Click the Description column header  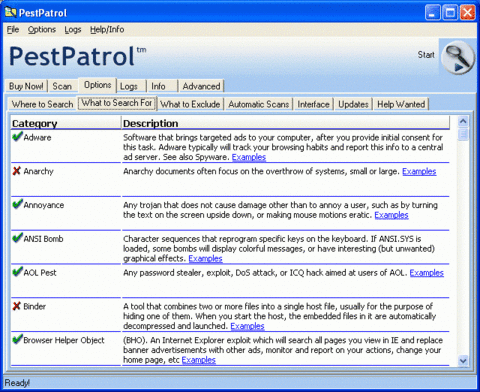[286, 123]
